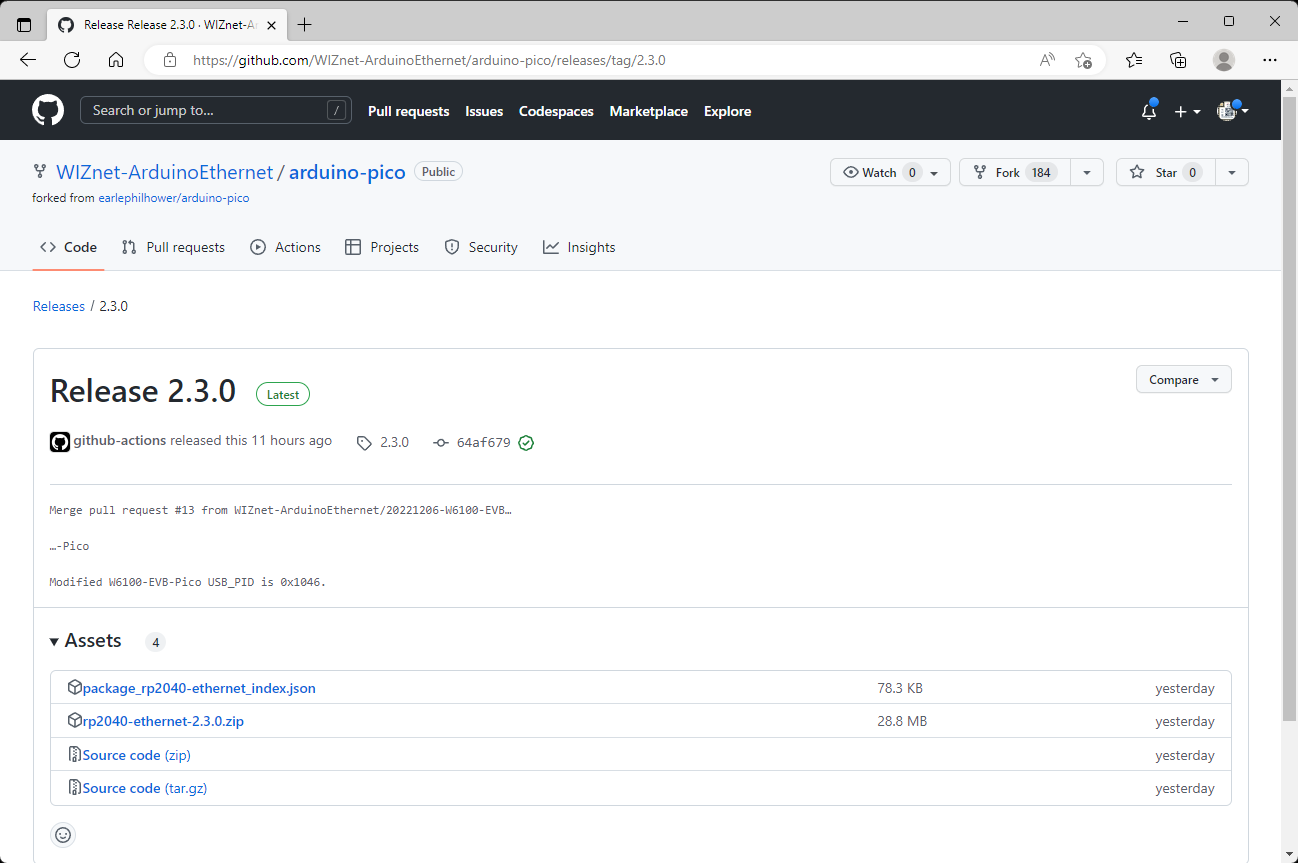Open the browser profile icon
The height and width of the screenshot is (863, 1298).
1224,60
